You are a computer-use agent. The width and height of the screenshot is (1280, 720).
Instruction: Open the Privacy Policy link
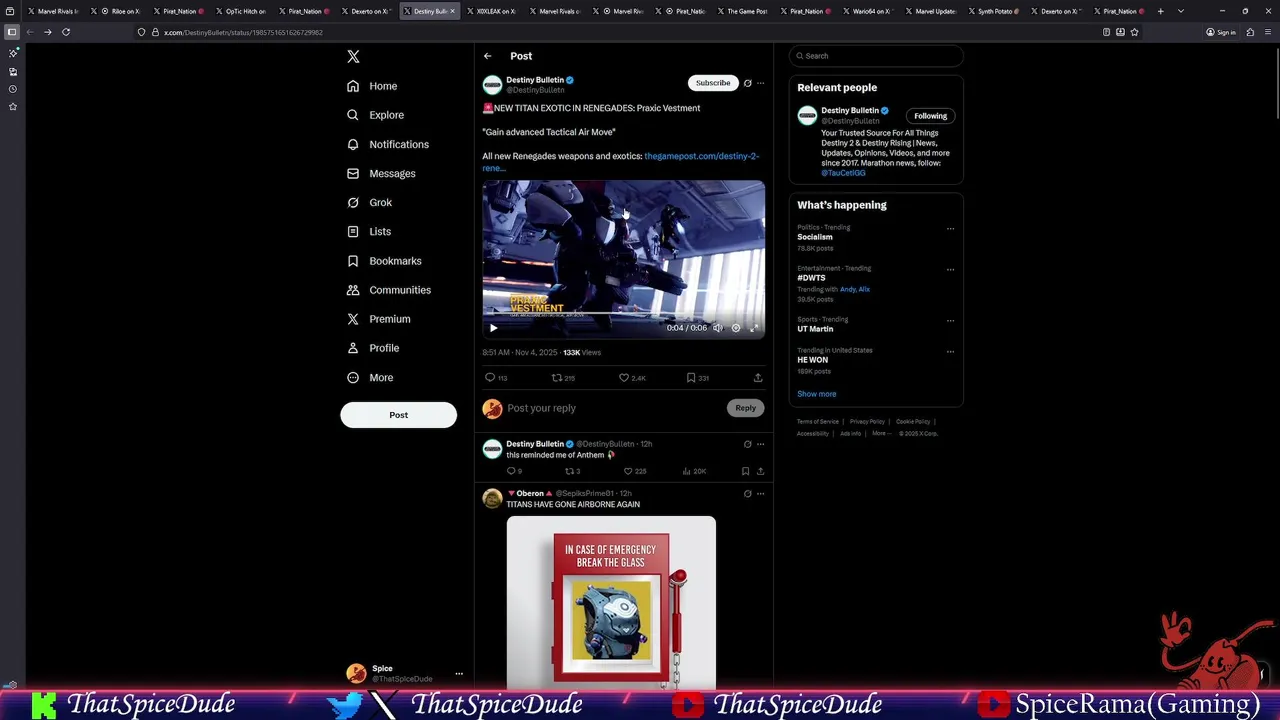[867, 422]
